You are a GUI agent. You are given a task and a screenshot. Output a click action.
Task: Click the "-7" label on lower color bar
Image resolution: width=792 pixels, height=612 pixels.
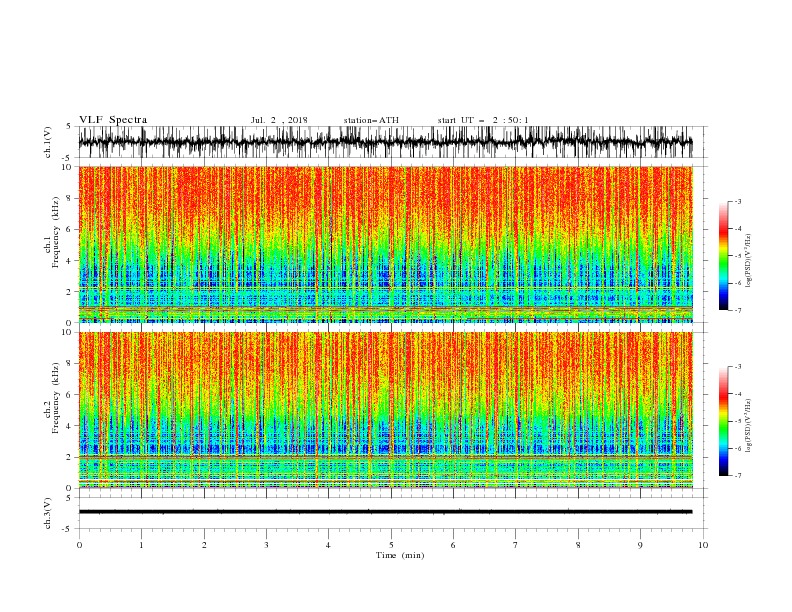[x=738, y=476]
